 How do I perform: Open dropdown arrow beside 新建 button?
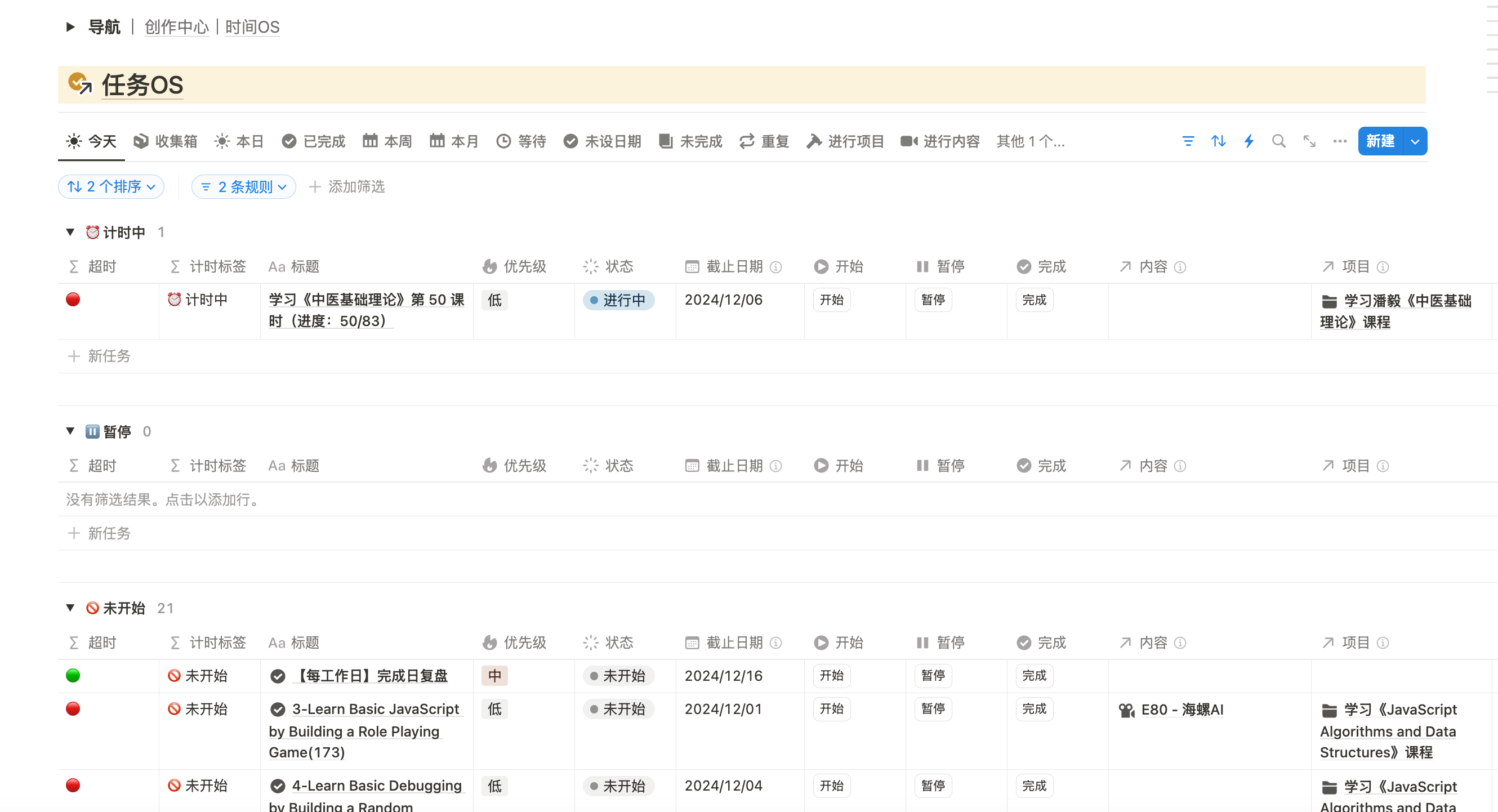[1415, 141]
